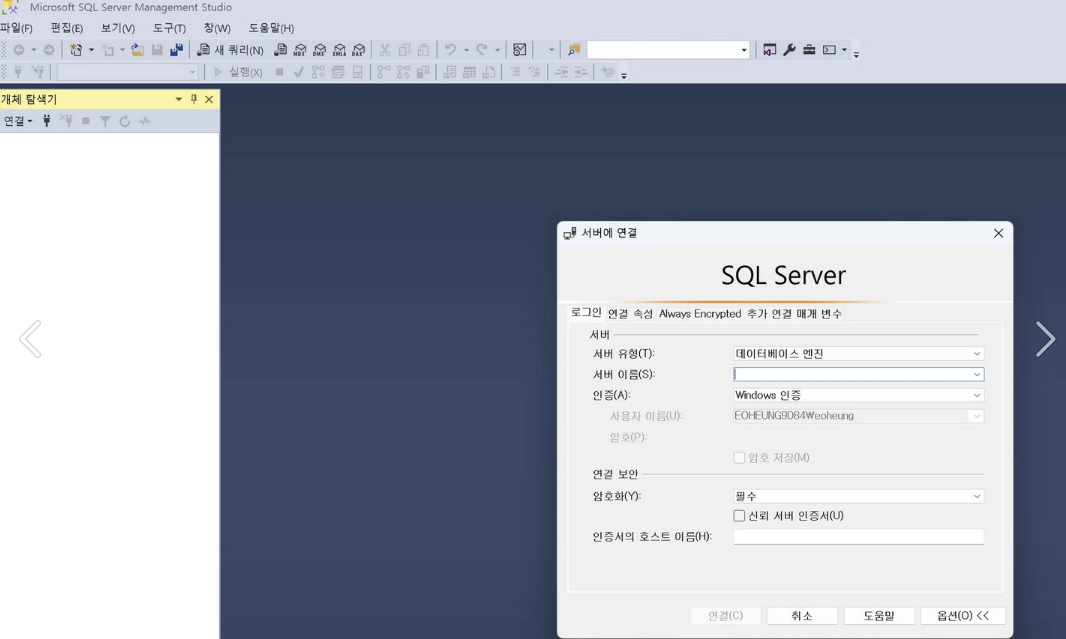Click the Find in Files folder icon
This screenshot has width=1066, height=639.
tap(574, 50)
